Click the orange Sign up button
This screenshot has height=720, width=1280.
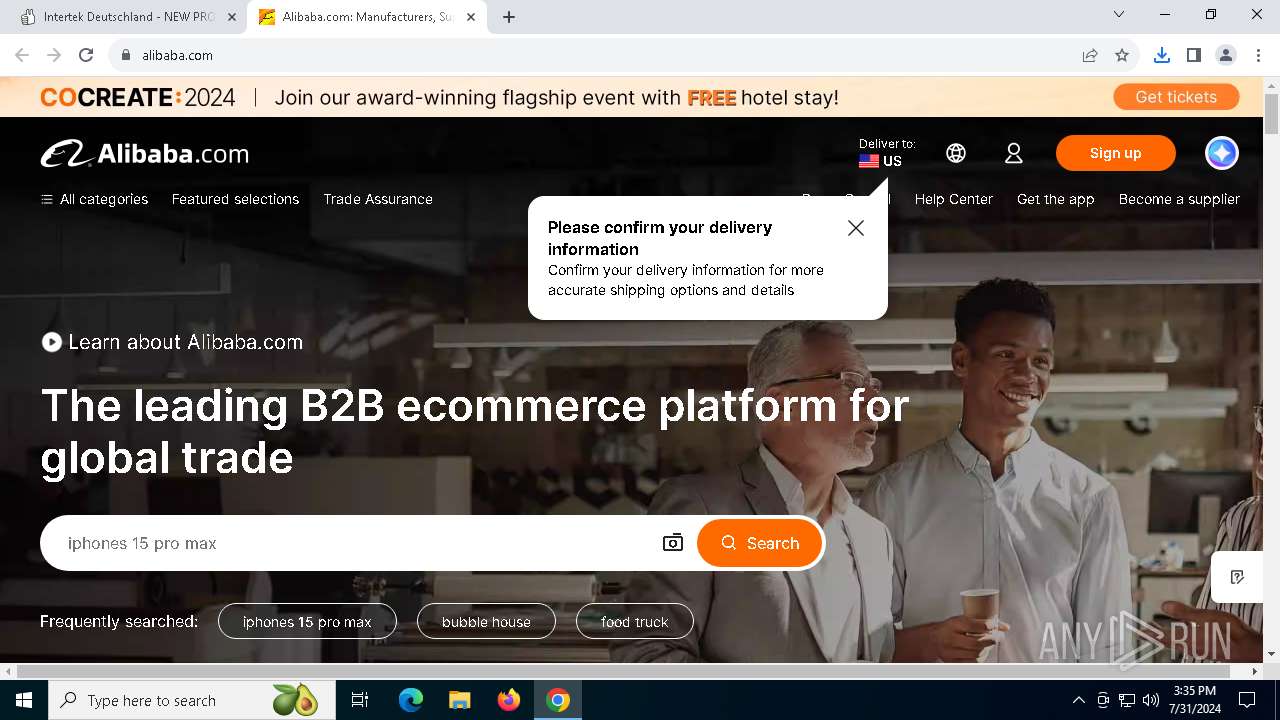tap(1116, 153)
